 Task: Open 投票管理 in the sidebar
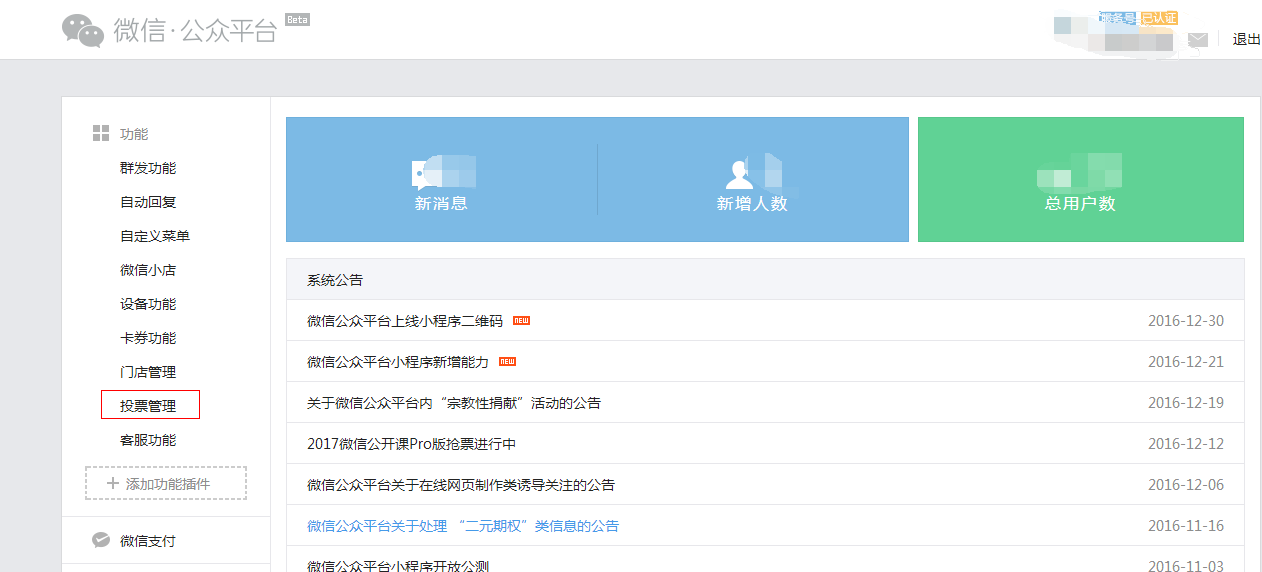149,406
